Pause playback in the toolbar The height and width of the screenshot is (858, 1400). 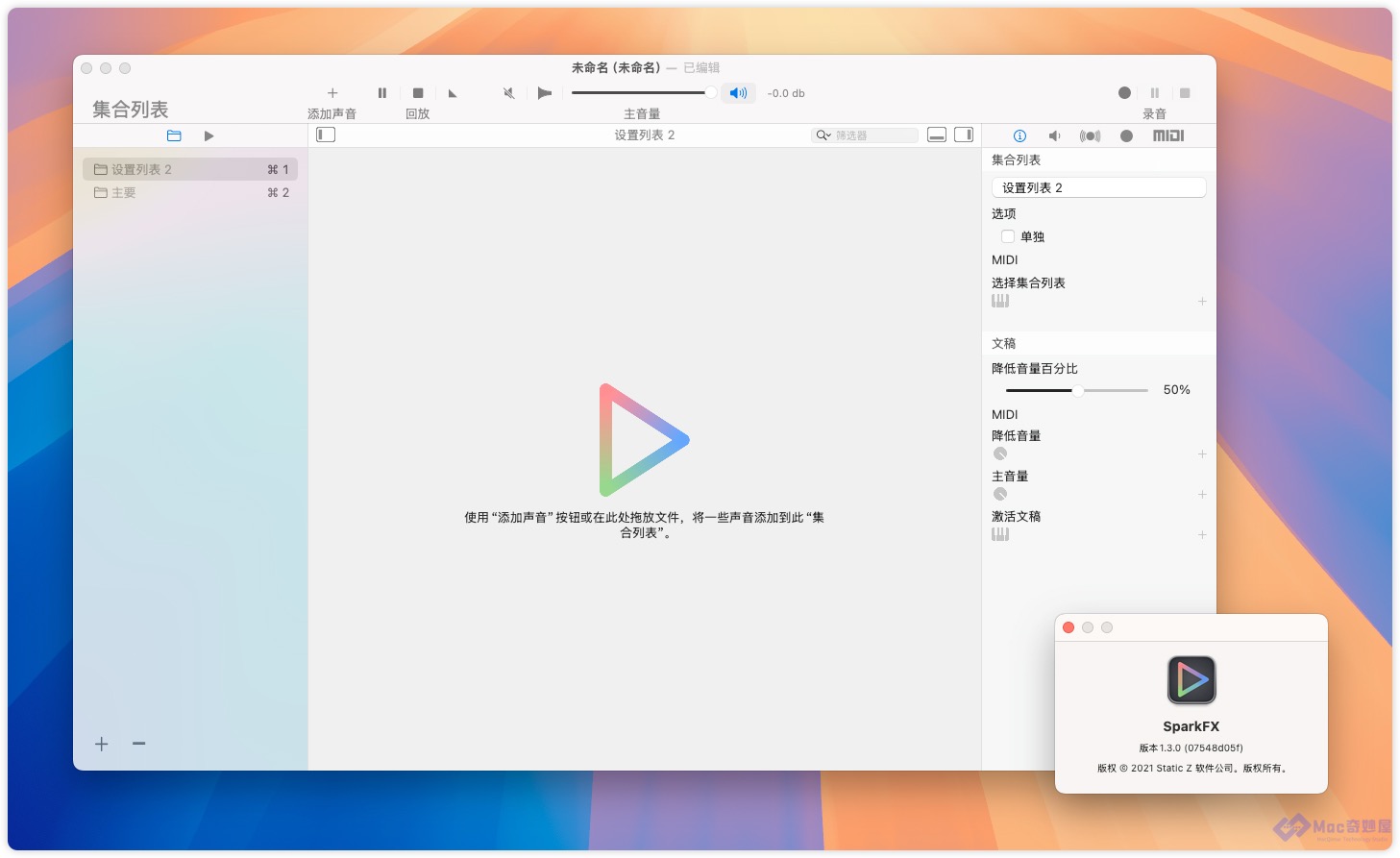382,93
